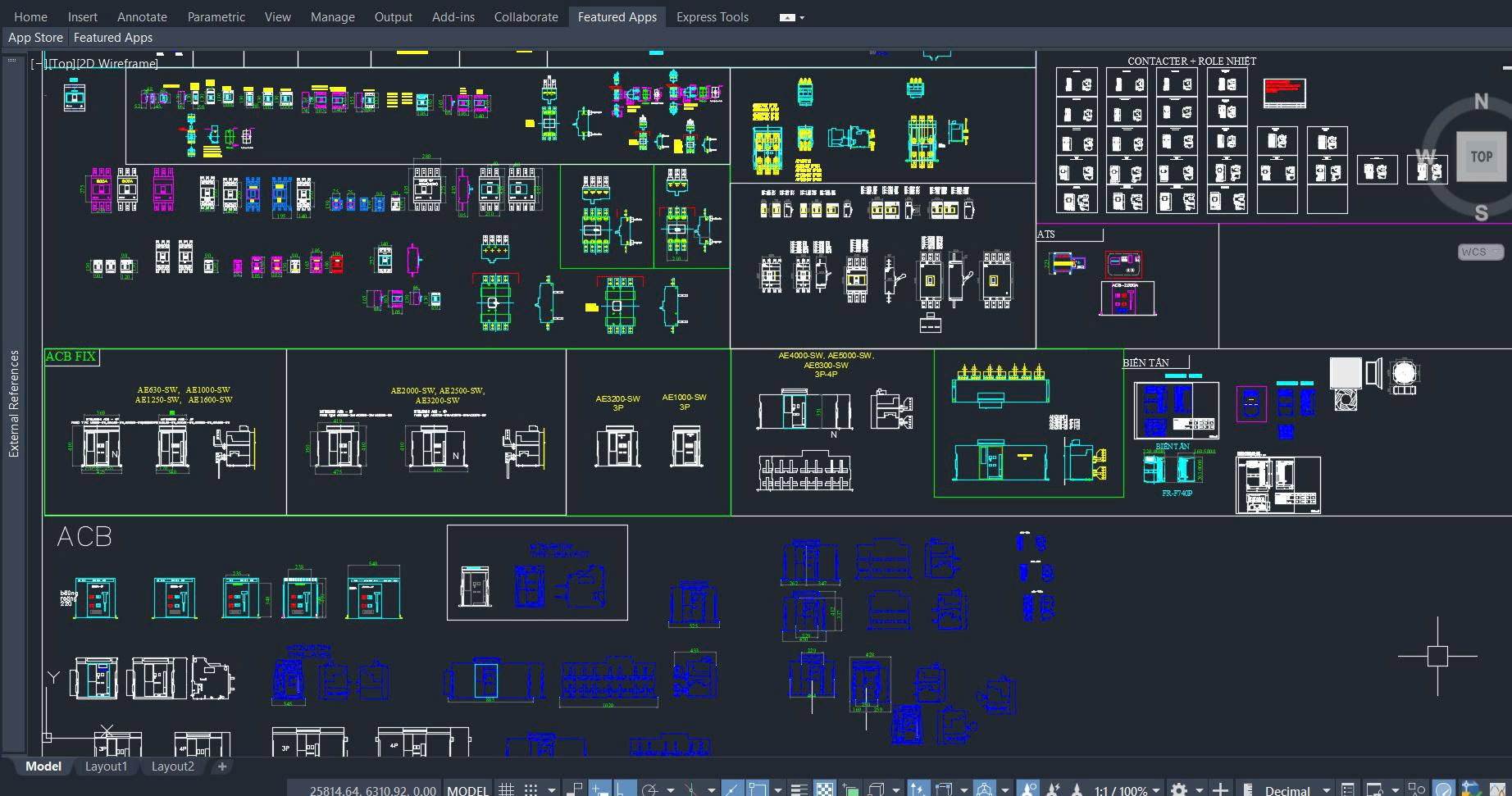Click the WCS coordinate system label
The height and width of the screenshot is (796, 1512).
[1481, 252]
